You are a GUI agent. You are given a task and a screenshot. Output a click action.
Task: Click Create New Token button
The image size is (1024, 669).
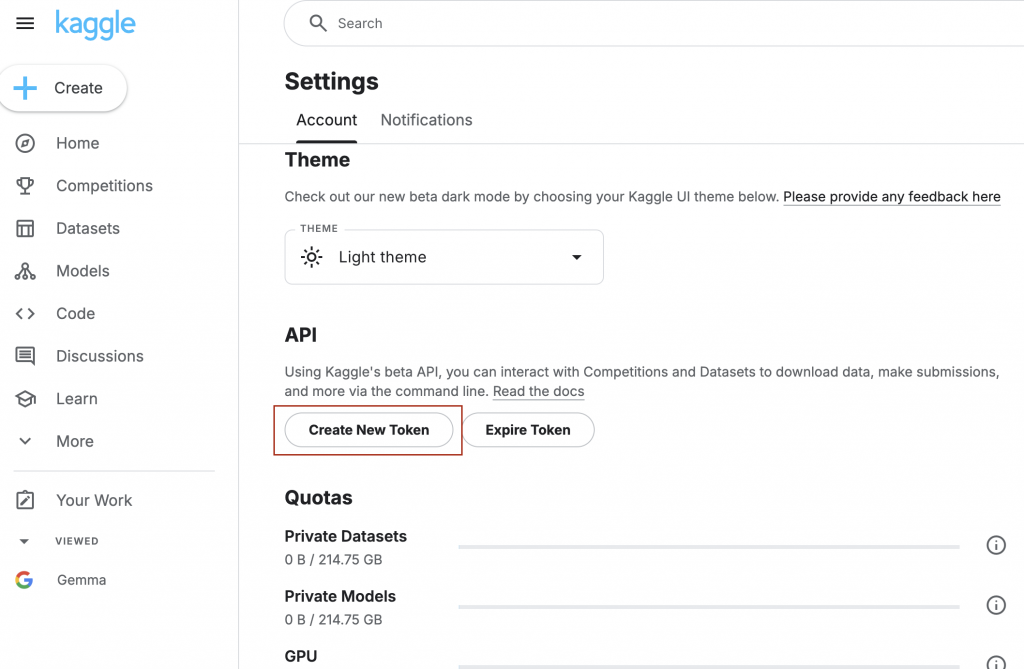[369, 430]
